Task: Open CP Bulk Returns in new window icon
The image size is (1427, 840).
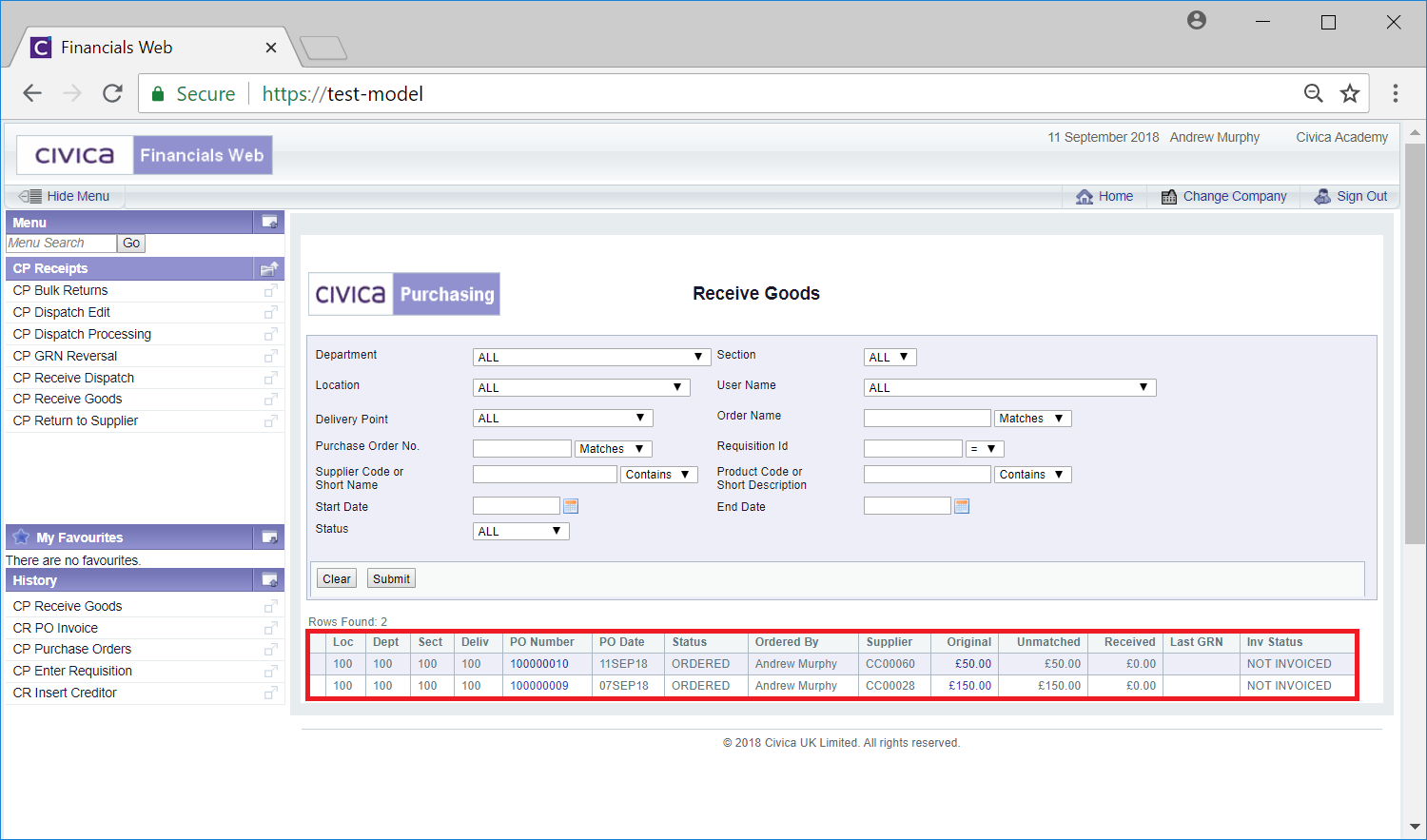Action: pos(271,290)
